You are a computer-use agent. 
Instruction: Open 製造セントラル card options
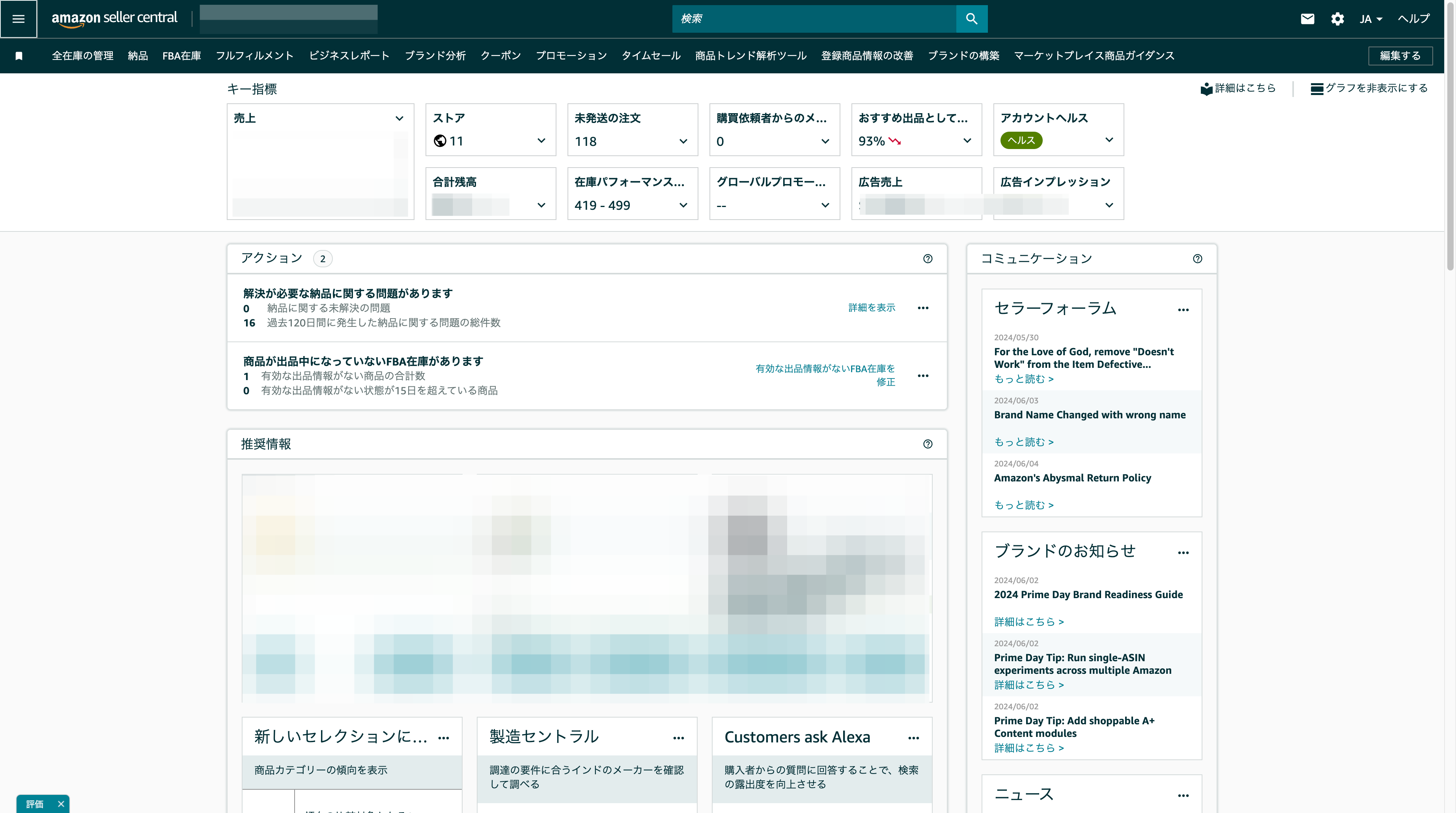coord(678,738)
